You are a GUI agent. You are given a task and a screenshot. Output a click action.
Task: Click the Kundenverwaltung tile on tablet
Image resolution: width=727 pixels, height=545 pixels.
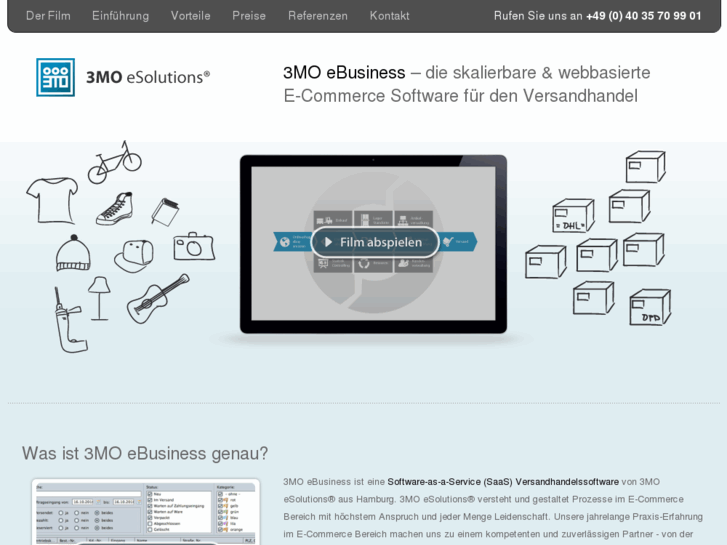[414, 264]
